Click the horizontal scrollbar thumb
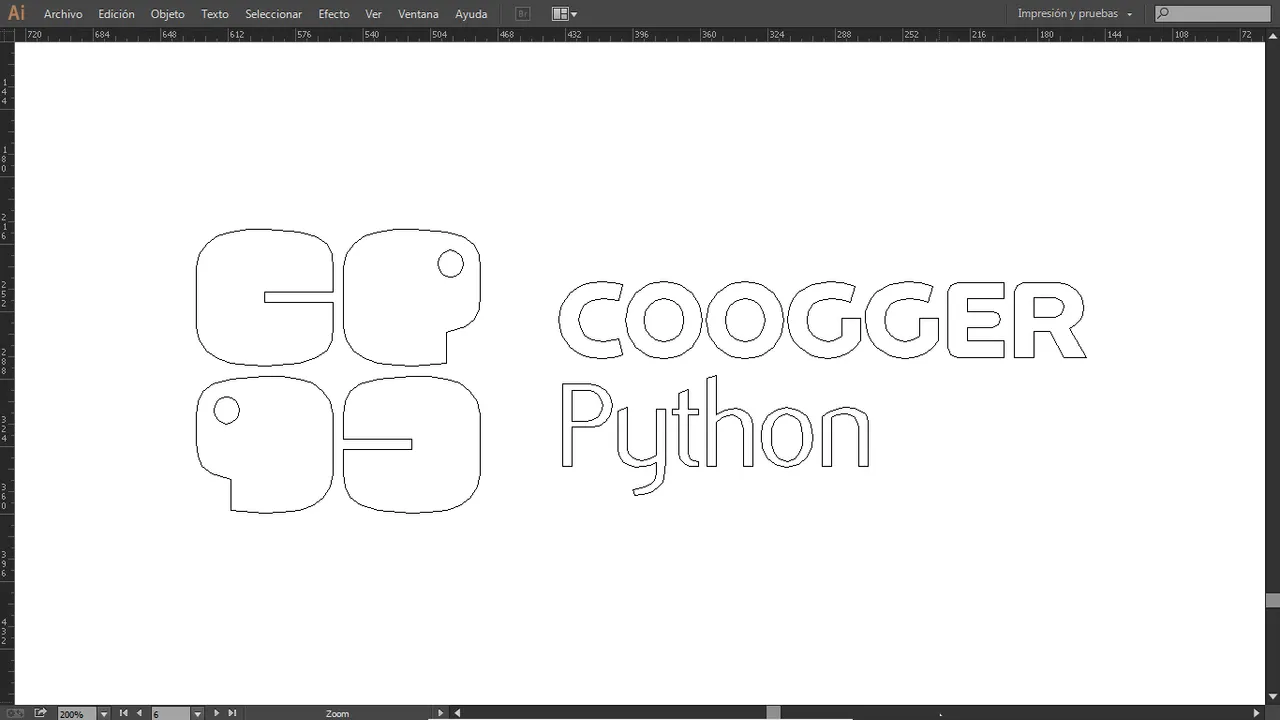Image resolution: width=1280 pixels, height=720 pixels. pyautogui.click(x=773, y=713)
